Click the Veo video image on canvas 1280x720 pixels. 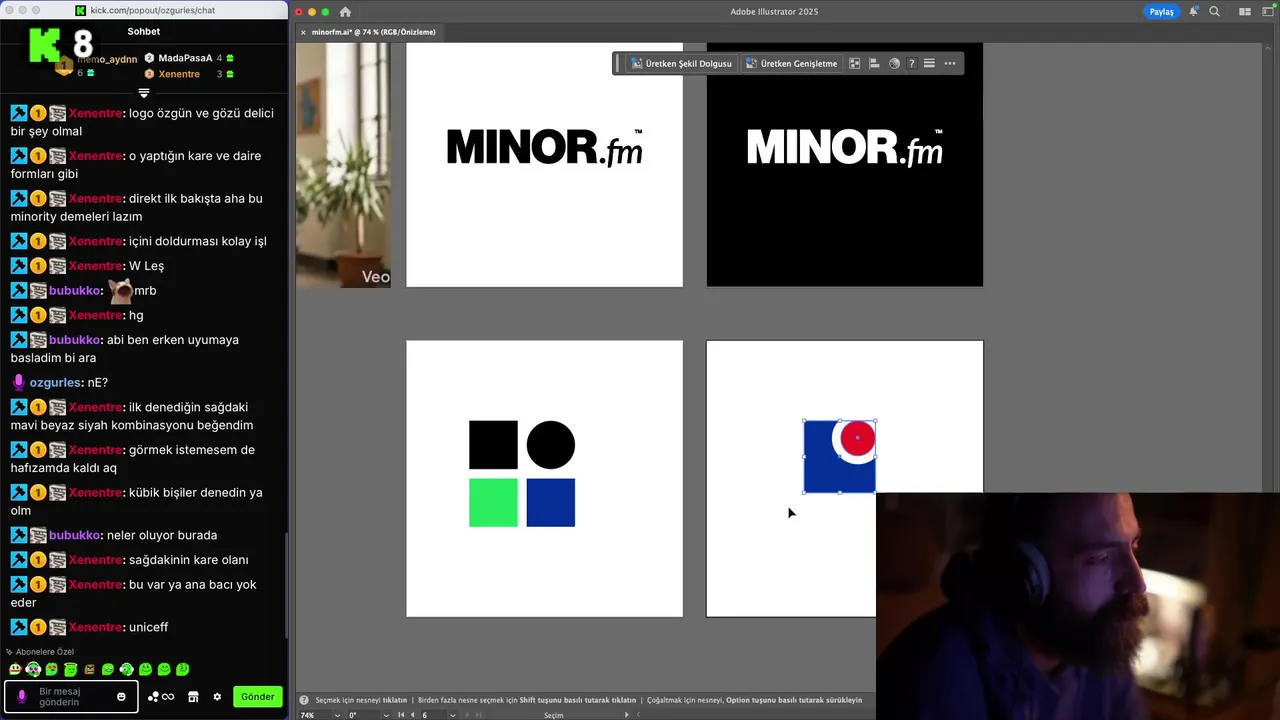pos(343,165)
